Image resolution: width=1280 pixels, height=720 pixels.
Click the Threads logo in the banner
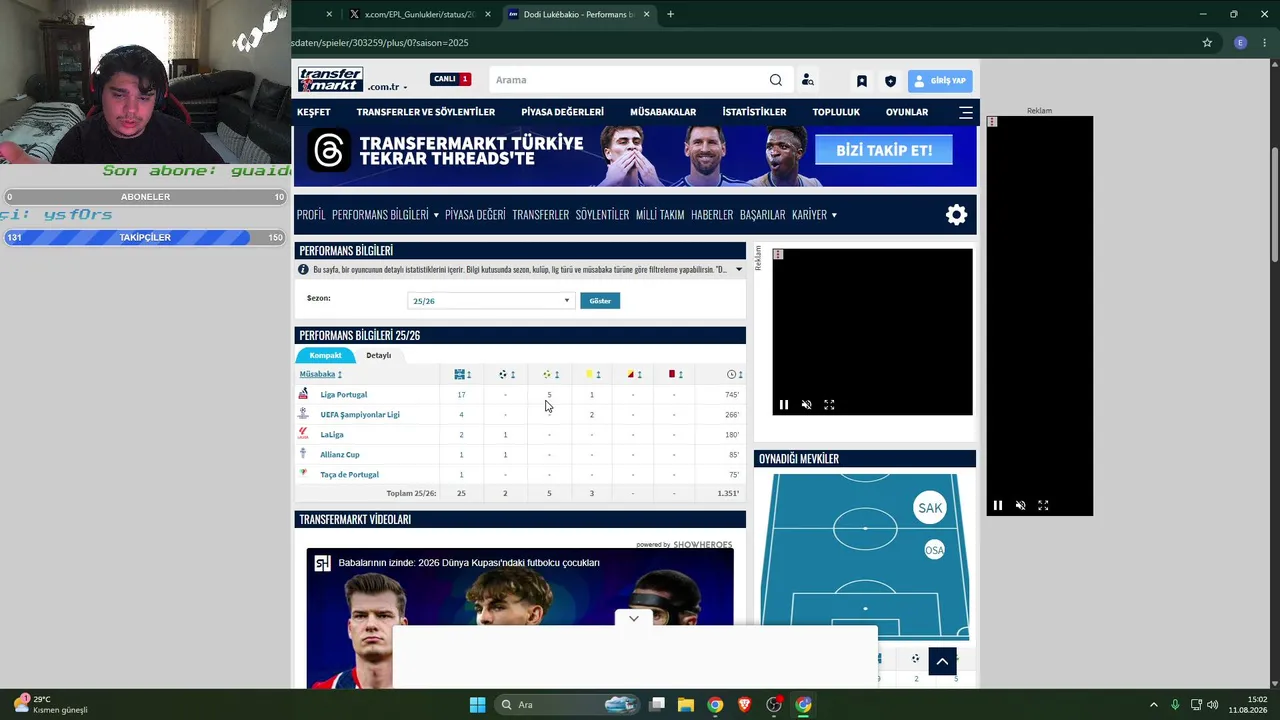click(329, 151)
